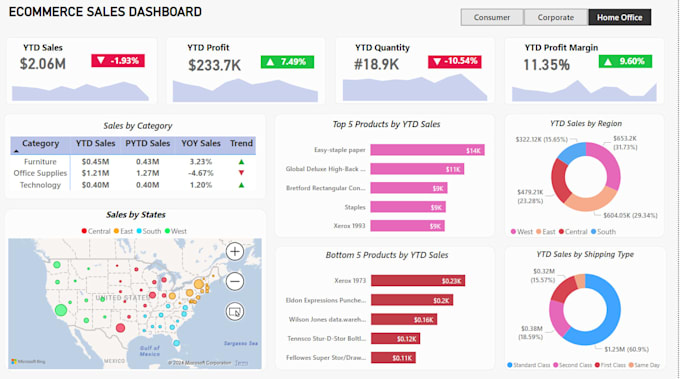Image resolution: width=680 pixels, height=379 pixels.
Task: Zoom in on the Sales by States map
Action: coord(235,252)
